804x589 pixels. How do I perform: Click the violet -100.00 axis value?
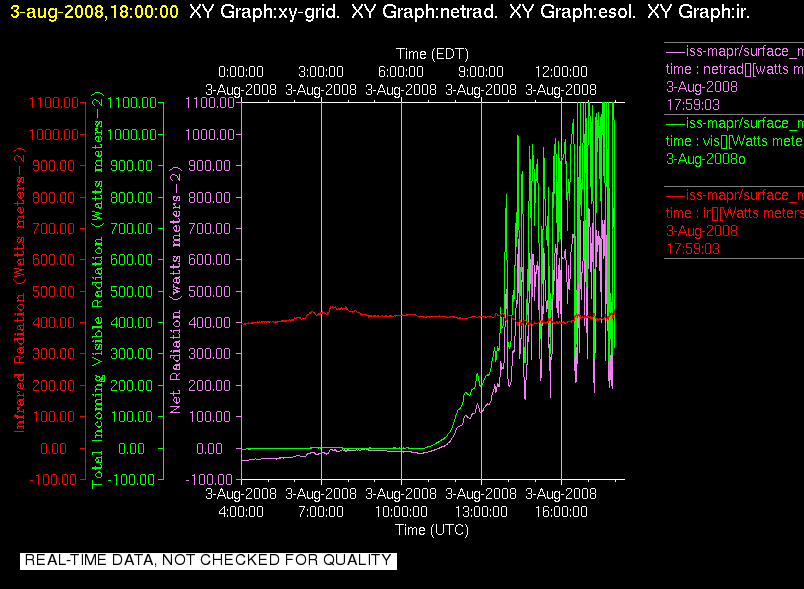(209, 480)
